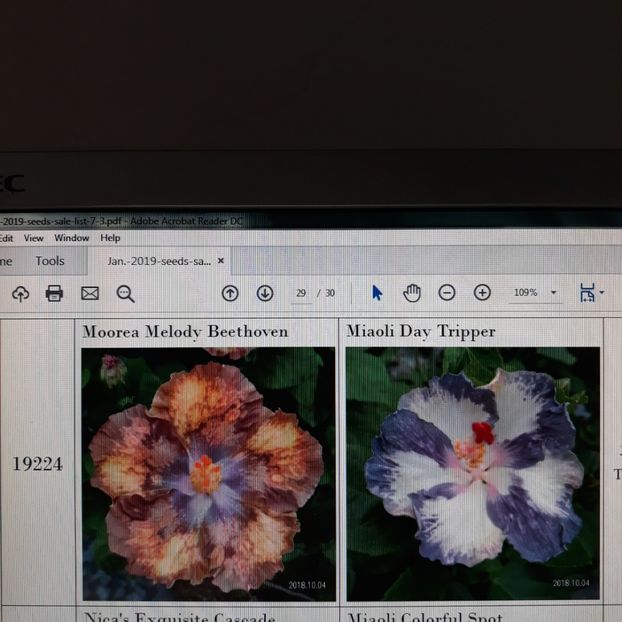The height and width of the screenshot is (622, 622).
Task: Click the page number 29 field
Action: (300, 293)
